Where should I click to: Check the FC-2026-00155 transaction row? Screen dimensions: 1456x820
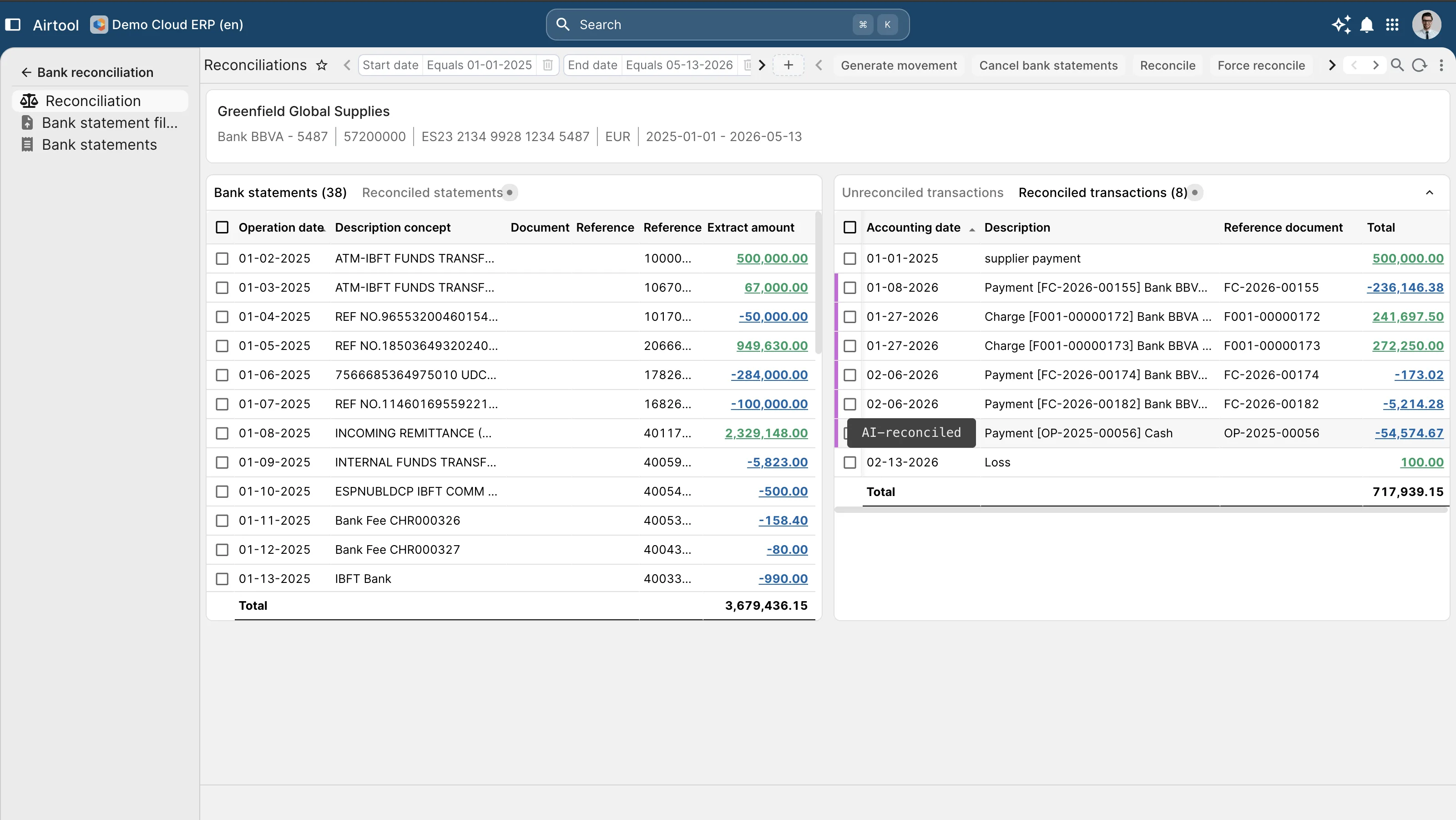coord(849,288)
